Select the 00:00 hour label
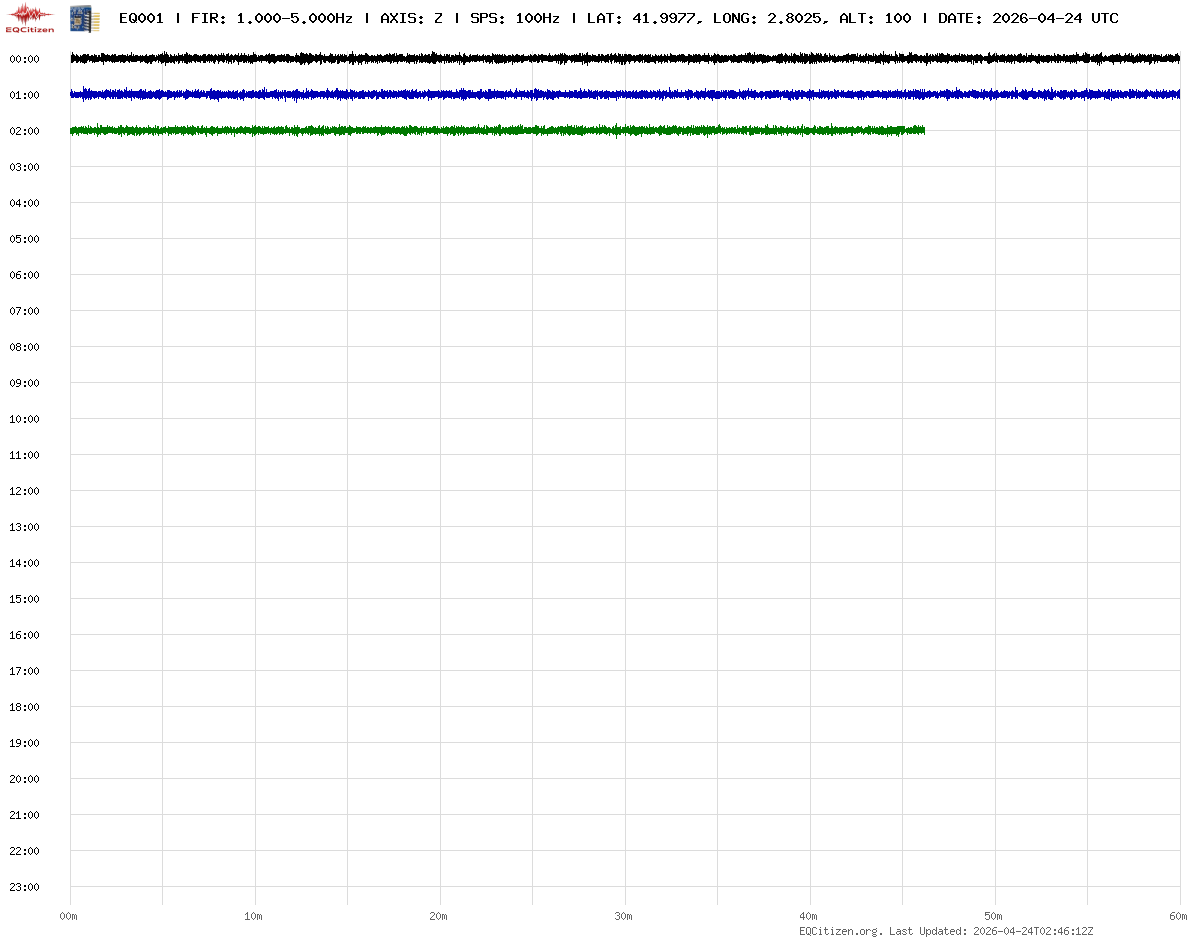Screen dimensions: 1200x940 pos(24,59)
